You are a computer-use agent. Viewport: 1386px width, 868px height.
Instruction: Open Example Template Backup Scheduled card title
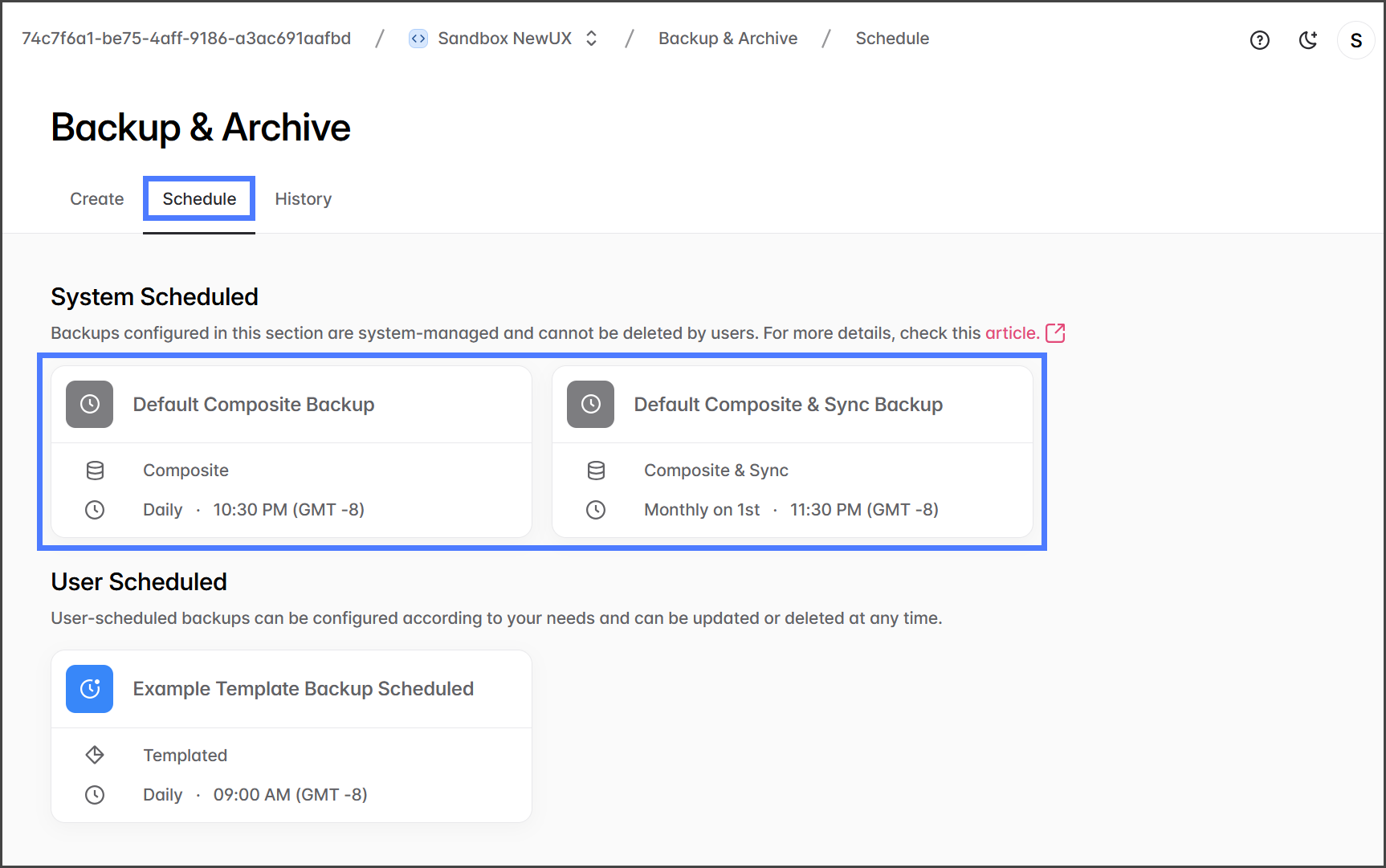[303, 689]
